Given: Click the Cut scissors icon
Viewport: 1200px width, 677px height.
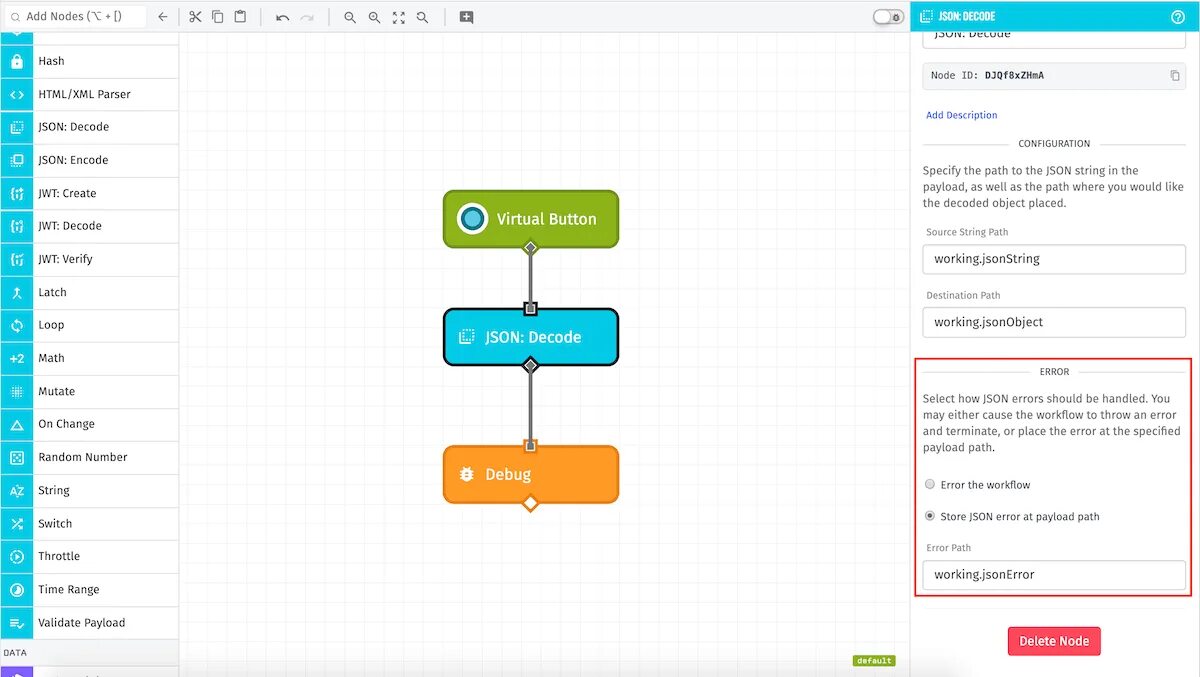Looking at the screenshot, I should click(195, 17).
